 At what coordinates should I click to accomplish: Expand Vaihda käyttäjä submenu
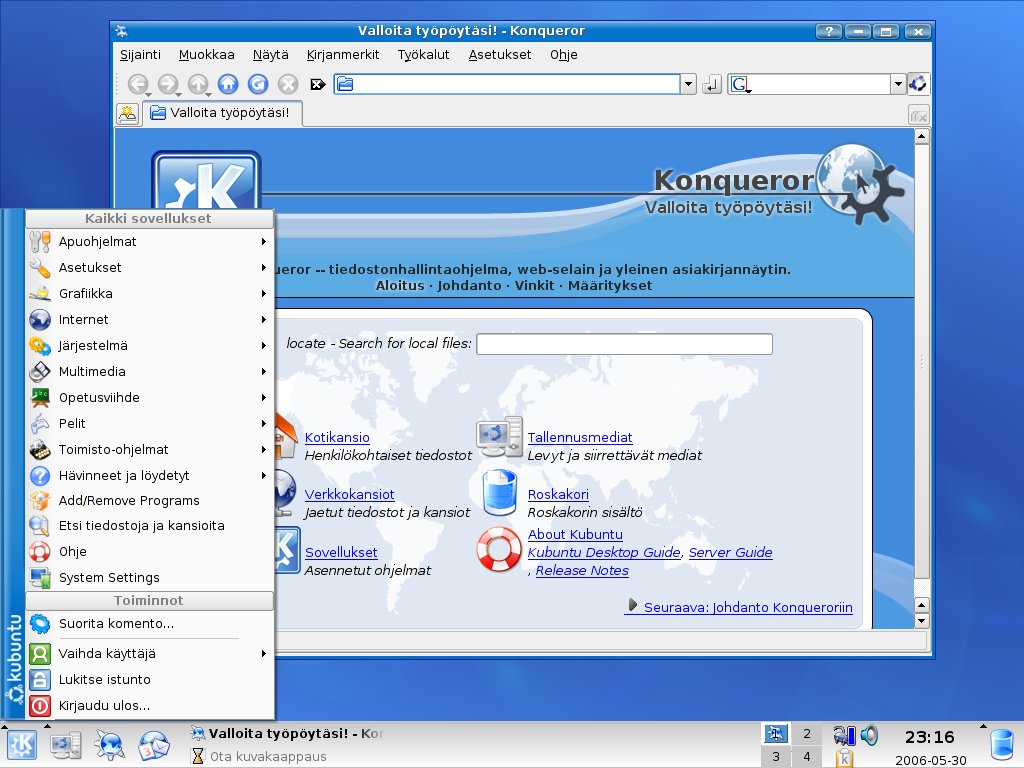pyautogui.click(x=150, y=653)
